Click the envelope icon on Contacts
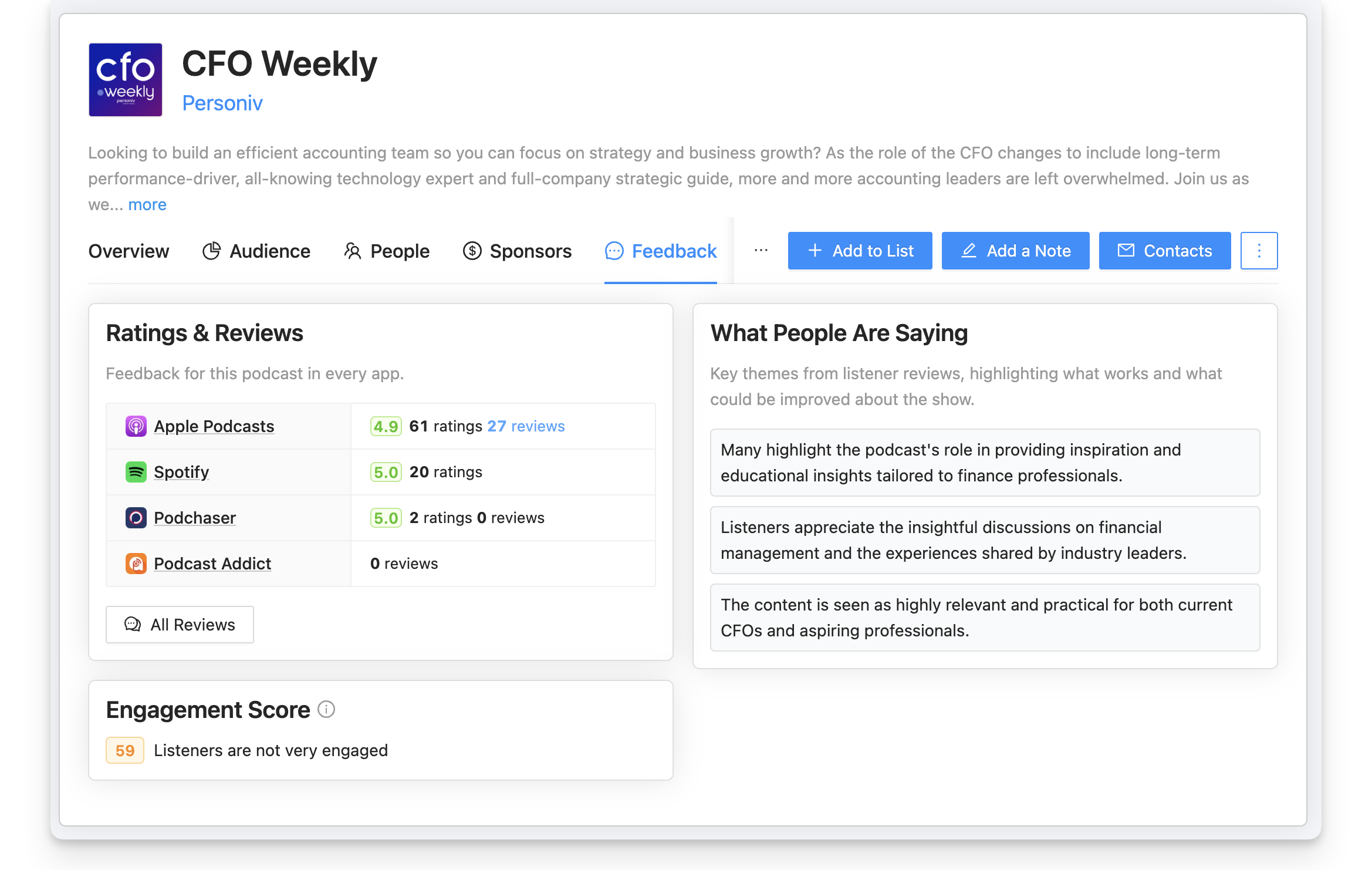The image size is (1372, 870). pos(1126,251)
